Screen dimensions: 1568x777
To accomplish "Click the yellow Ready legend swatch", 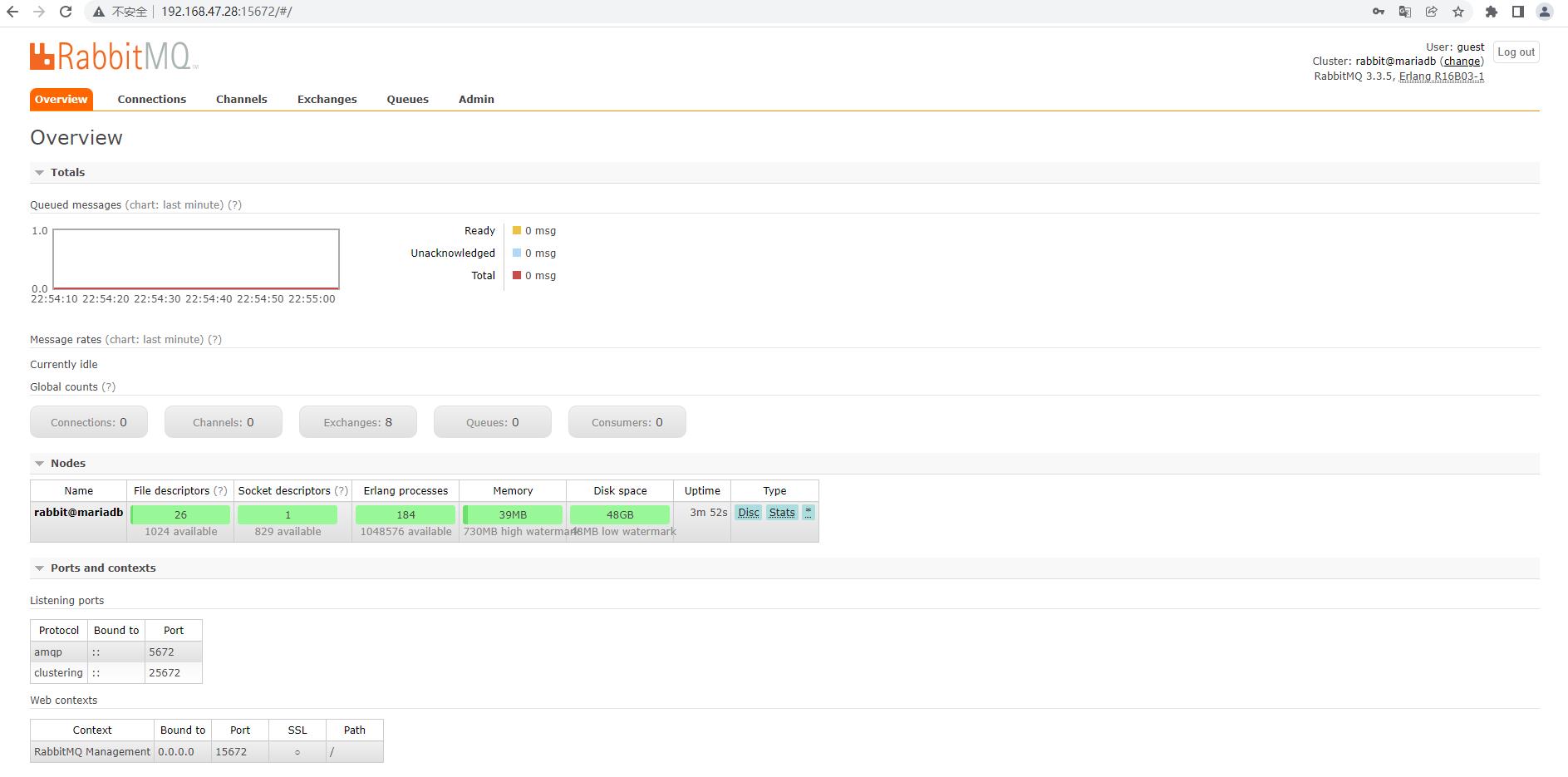I will click(517, 230).
